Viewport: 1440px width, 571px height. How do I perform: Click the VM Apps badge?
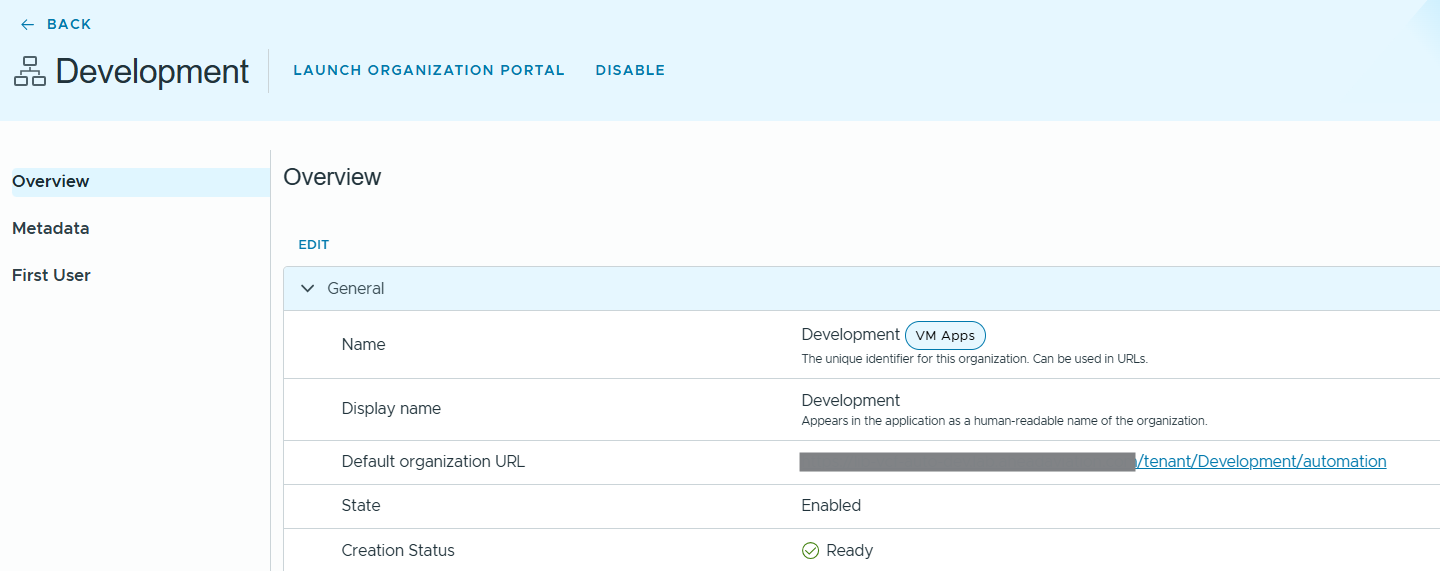pos(945,336)
